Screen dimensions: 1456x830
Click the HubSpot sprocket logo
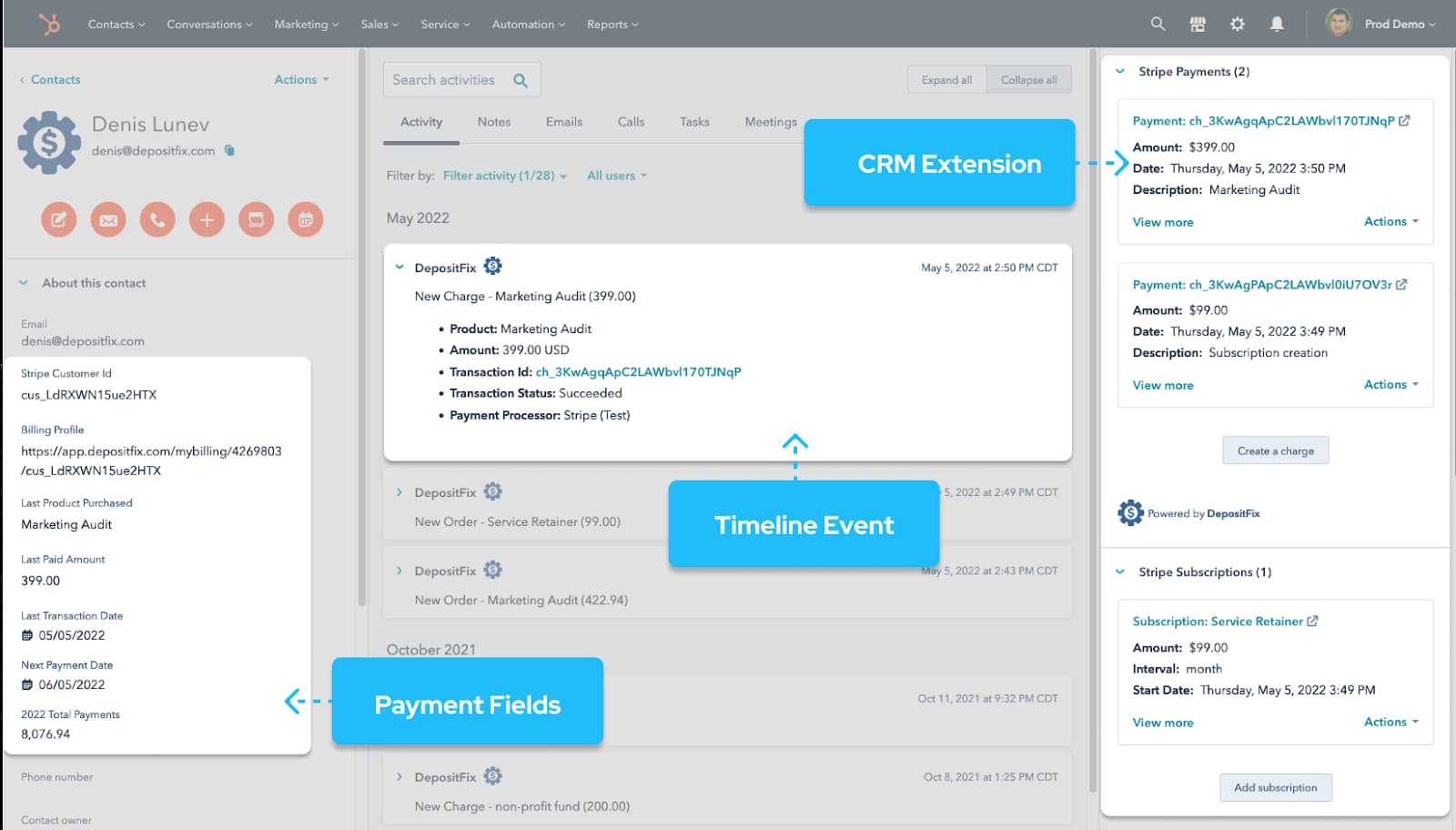[x=51, y=24]
